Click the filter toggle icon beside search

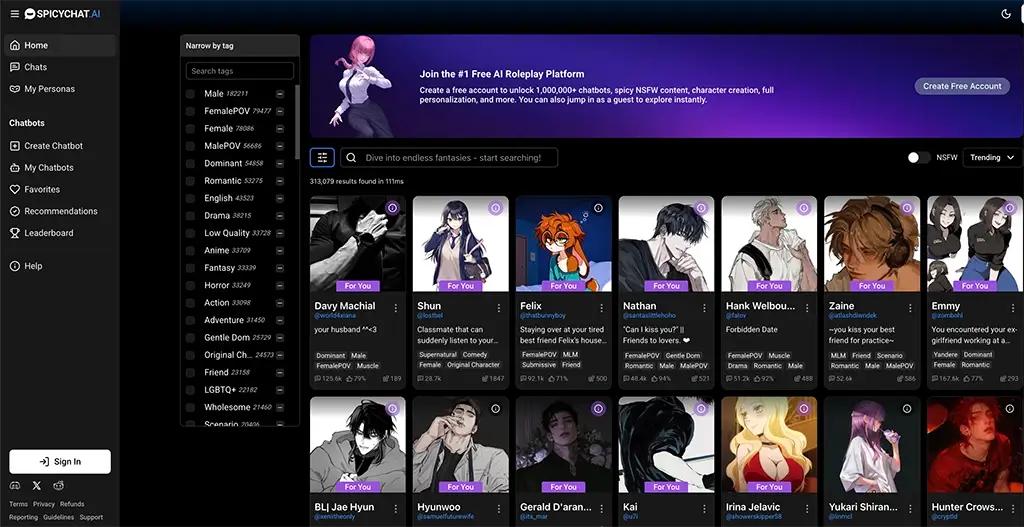pyautogui.click(x=322, y=157)
